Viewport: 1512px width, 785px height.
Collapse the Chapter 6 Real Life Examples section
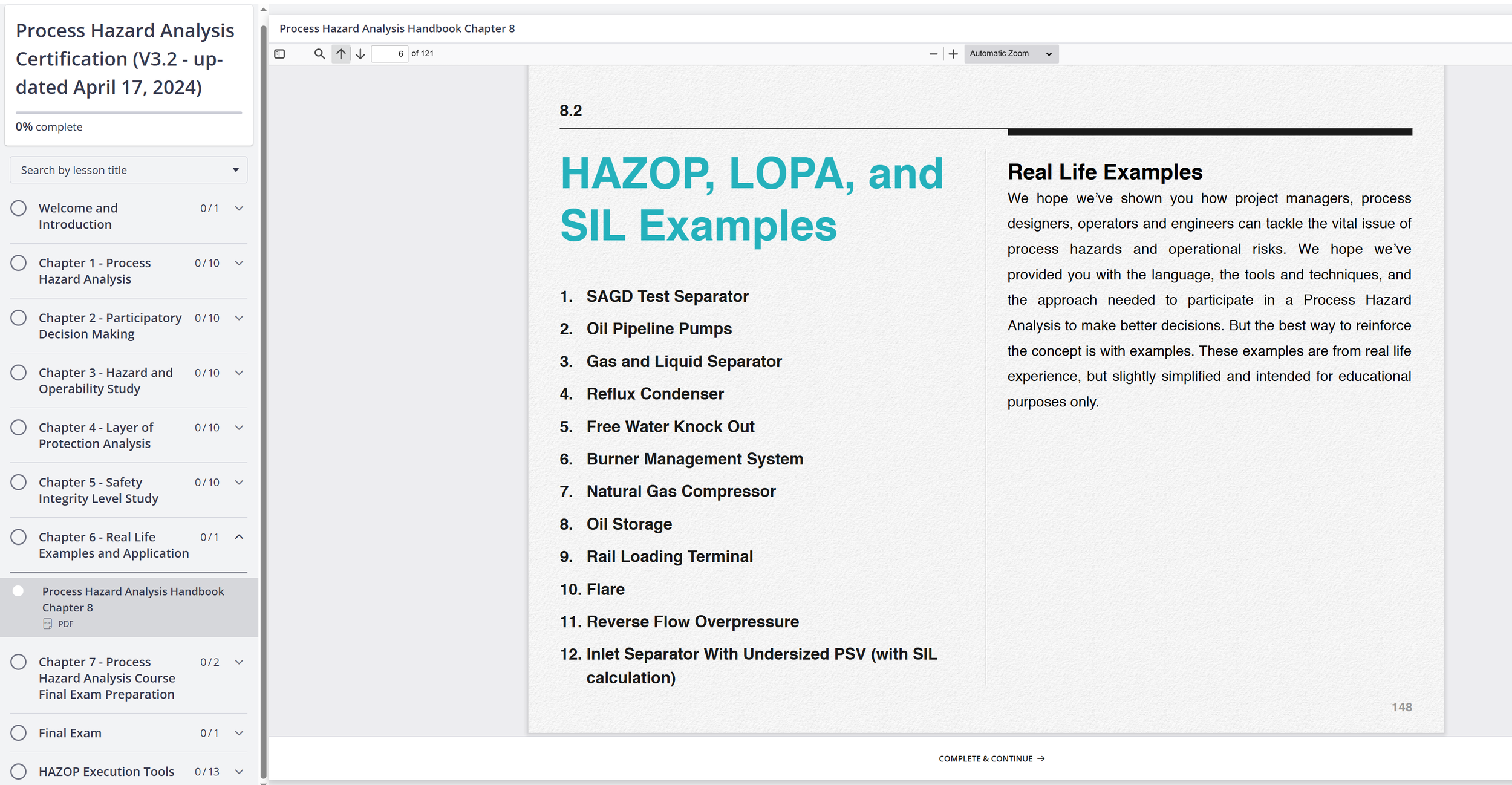click(x=239, y=537)
